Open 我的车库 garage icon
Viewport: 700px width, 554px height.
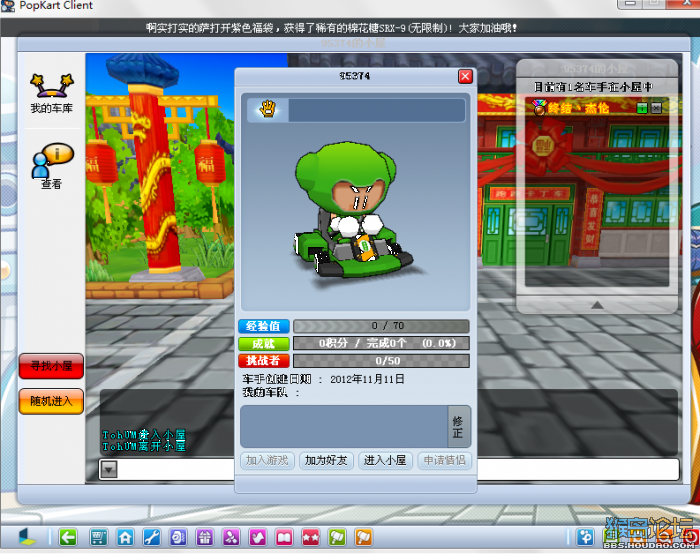51,94
